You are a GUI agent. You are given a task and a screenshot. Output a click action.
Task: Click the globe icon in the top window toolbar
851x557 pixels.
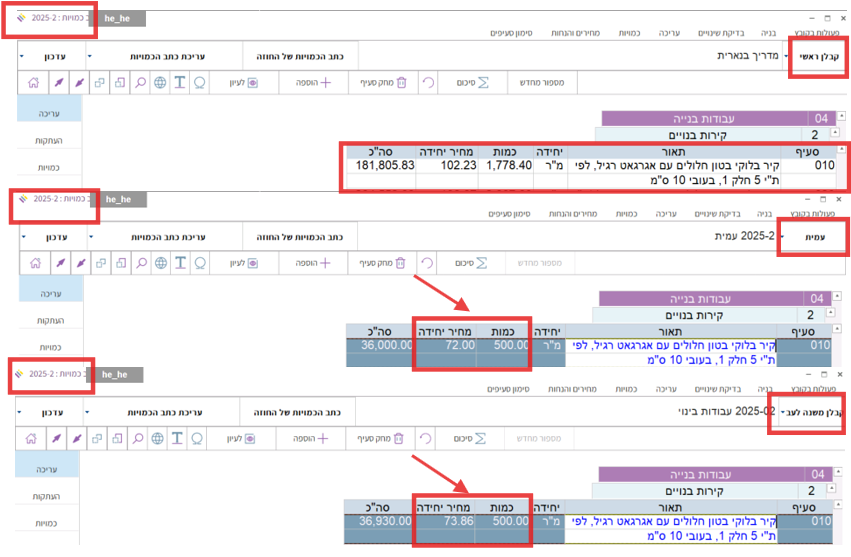160,83
